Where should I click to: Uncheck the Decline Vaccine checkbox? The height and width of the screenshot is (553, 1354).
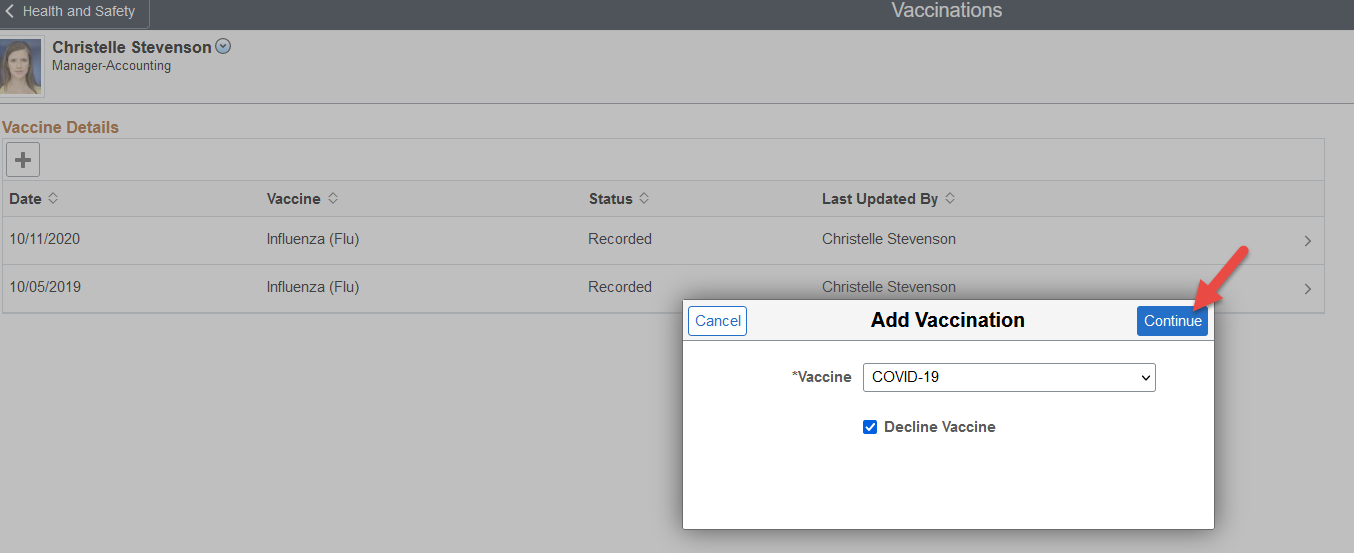pos(870,427)
